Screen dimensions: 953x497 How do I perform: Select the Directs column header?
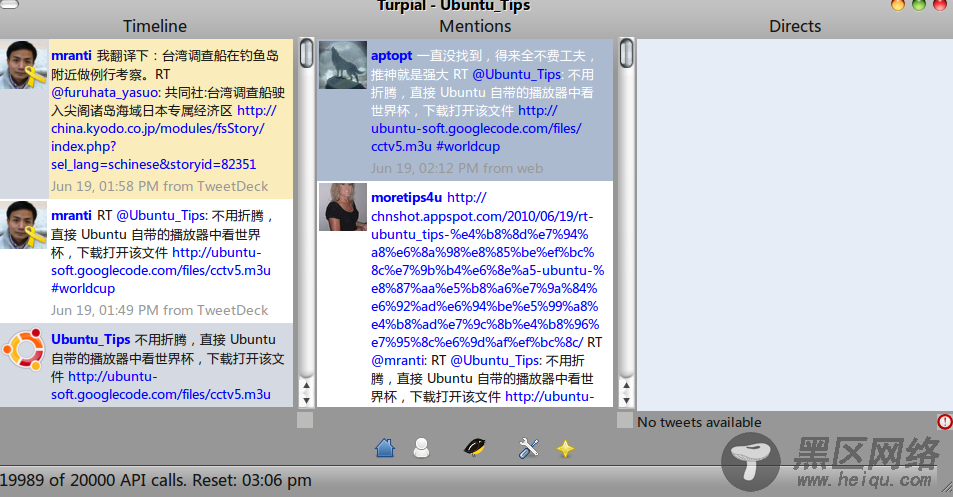(795, 26)
